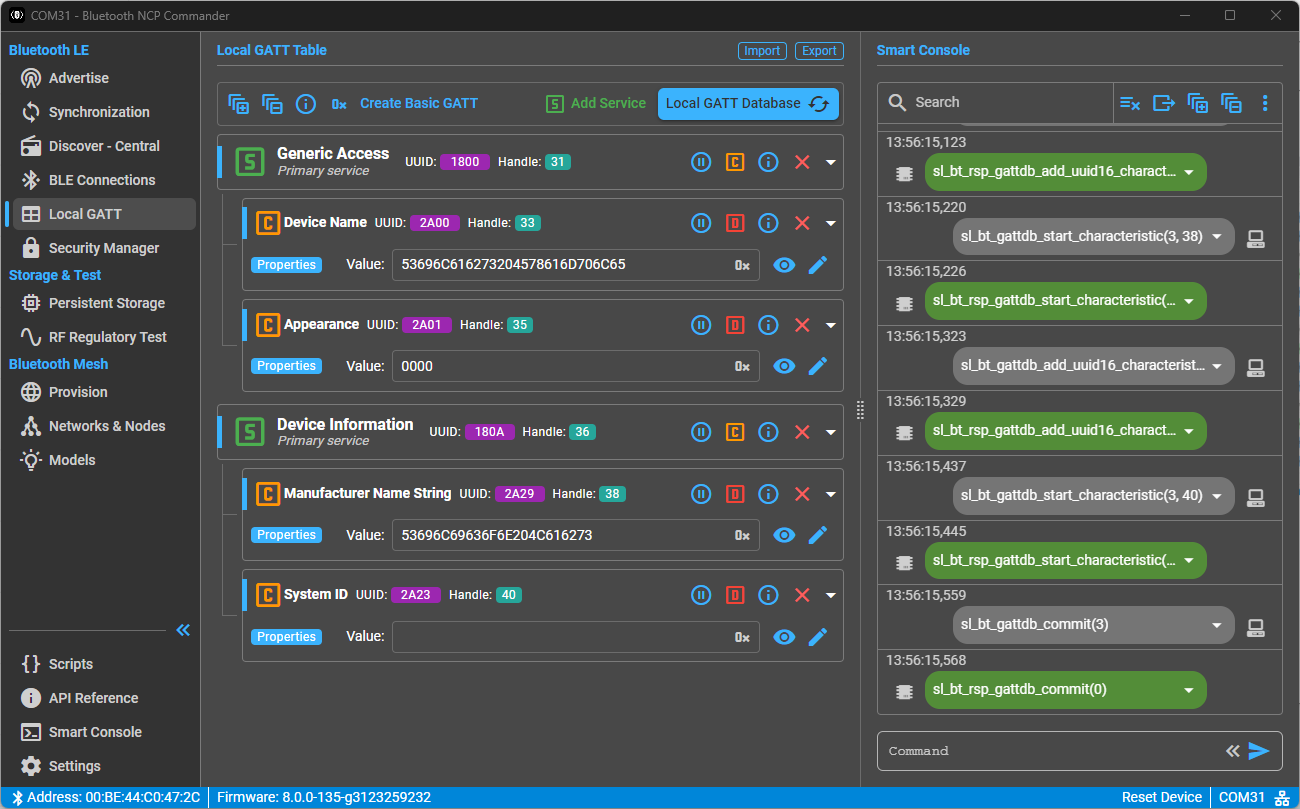Show info for Device Information service
This screenshot has width=1300, height=809.
click(768, 432)
